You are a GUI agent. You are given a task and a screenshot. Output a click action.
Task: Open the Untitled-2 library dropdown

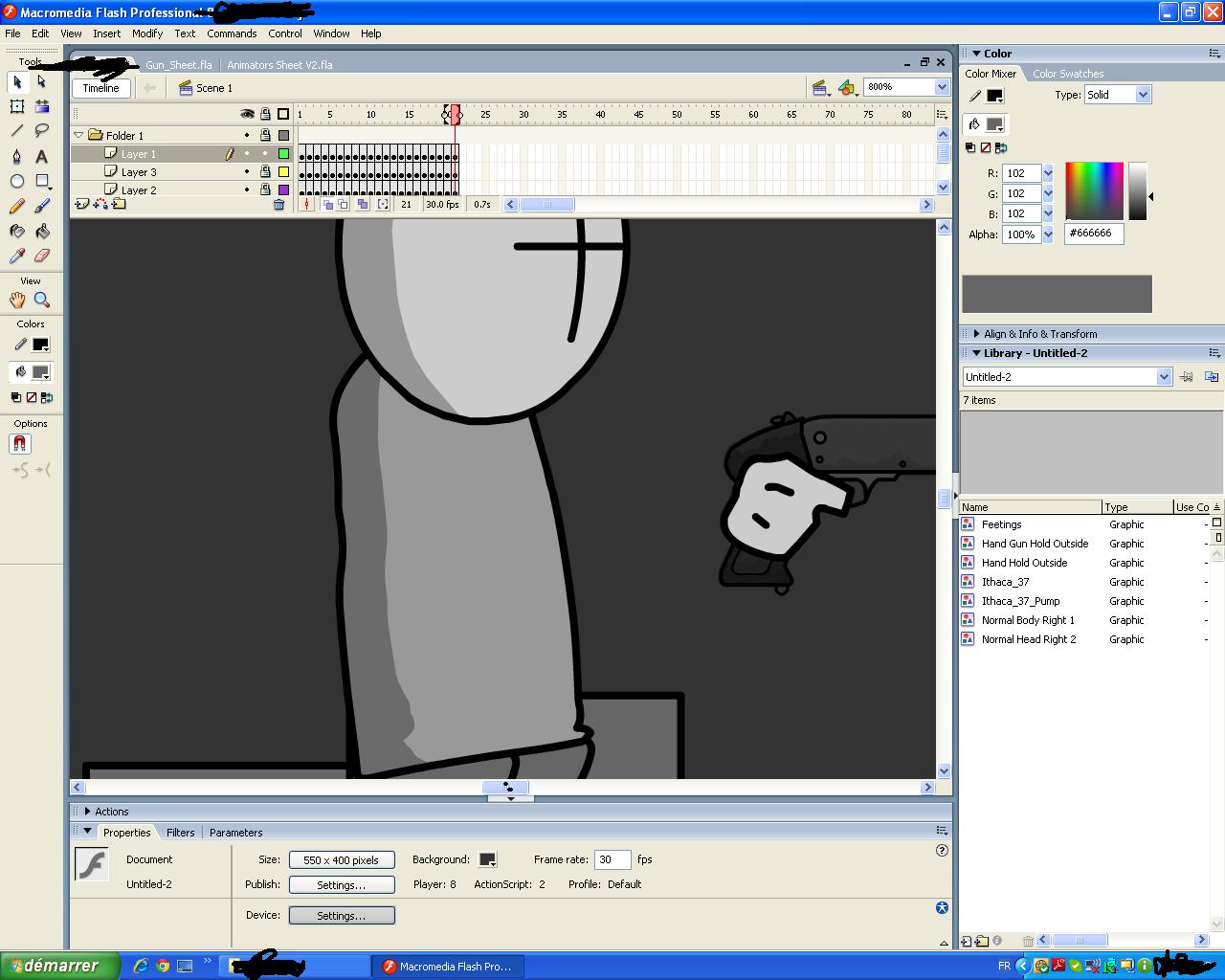click(1164, 377)
